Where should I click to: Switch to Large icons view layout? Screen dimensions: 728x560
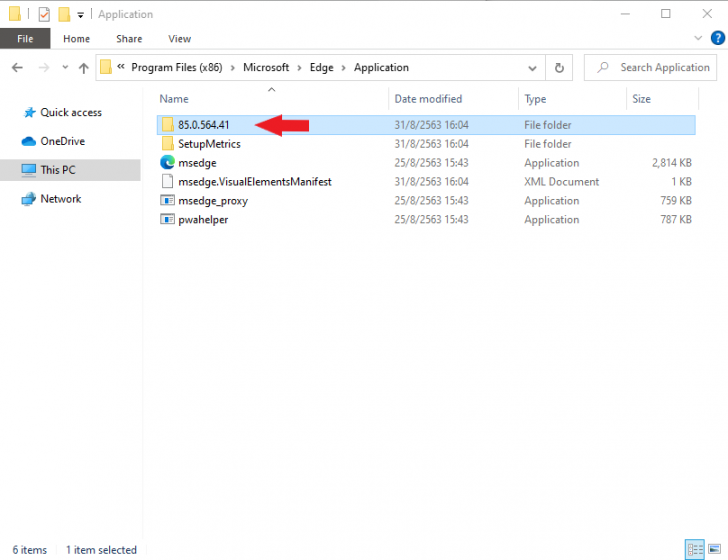point(715,550)
